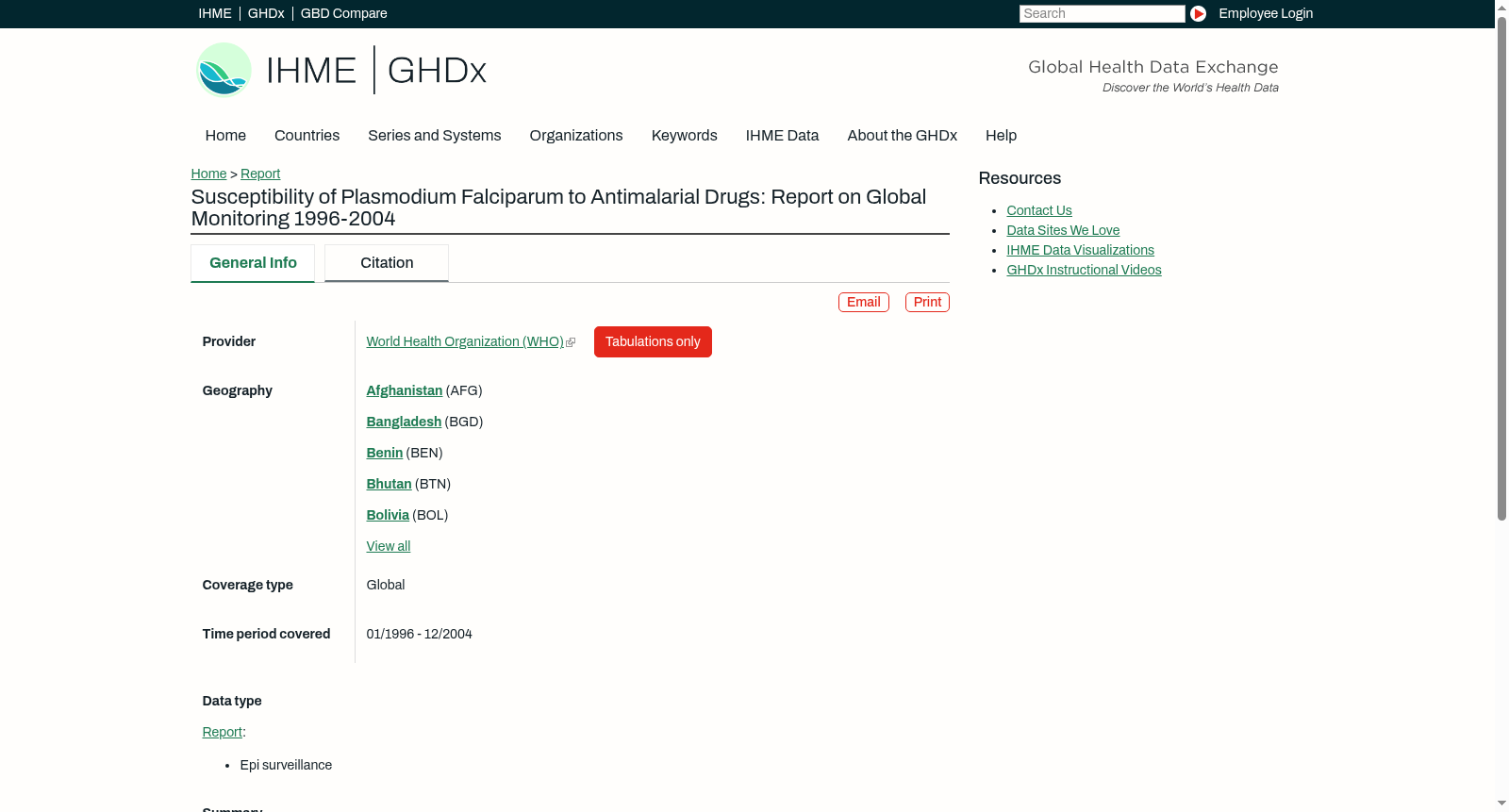Open IHME Data Visualizations link
The height and width of the screenshot is (812, 1509).
pyautogui.click(x=1081, y=250)
